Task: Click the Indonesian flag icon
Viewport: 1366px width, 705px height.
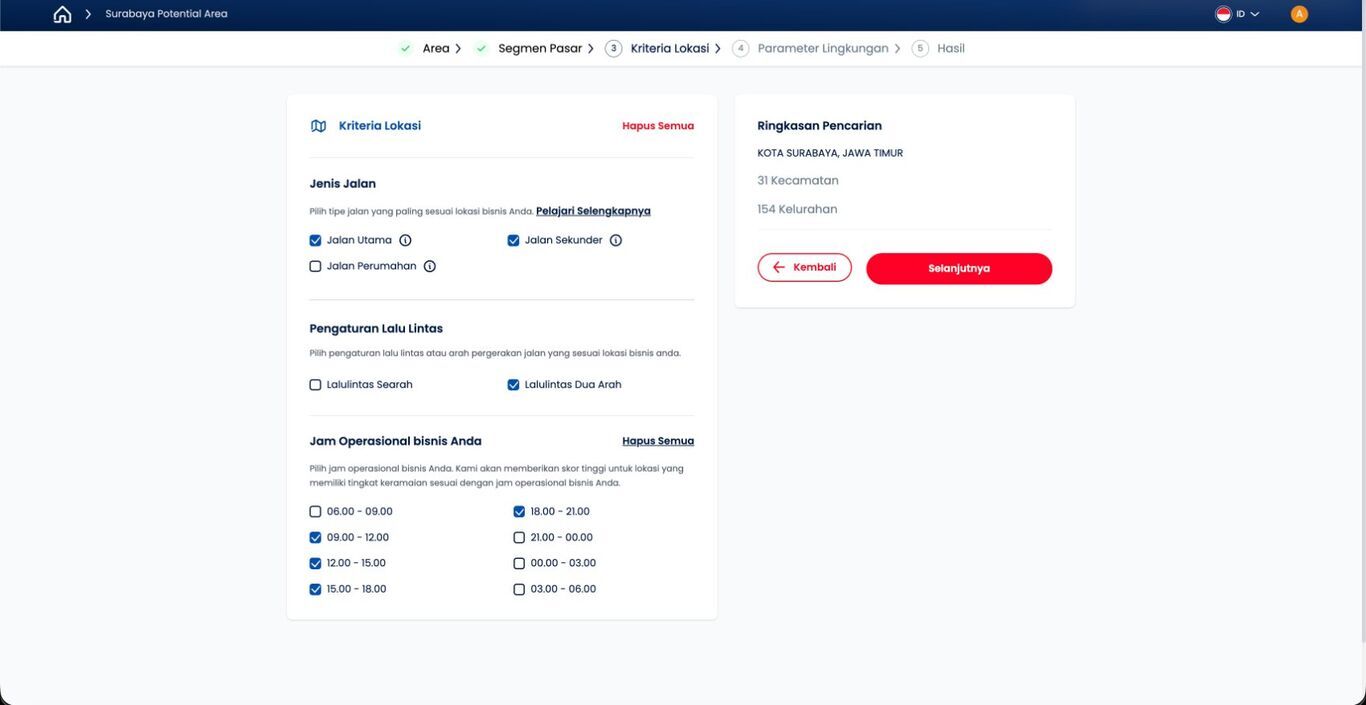Action: [1223, 14]
